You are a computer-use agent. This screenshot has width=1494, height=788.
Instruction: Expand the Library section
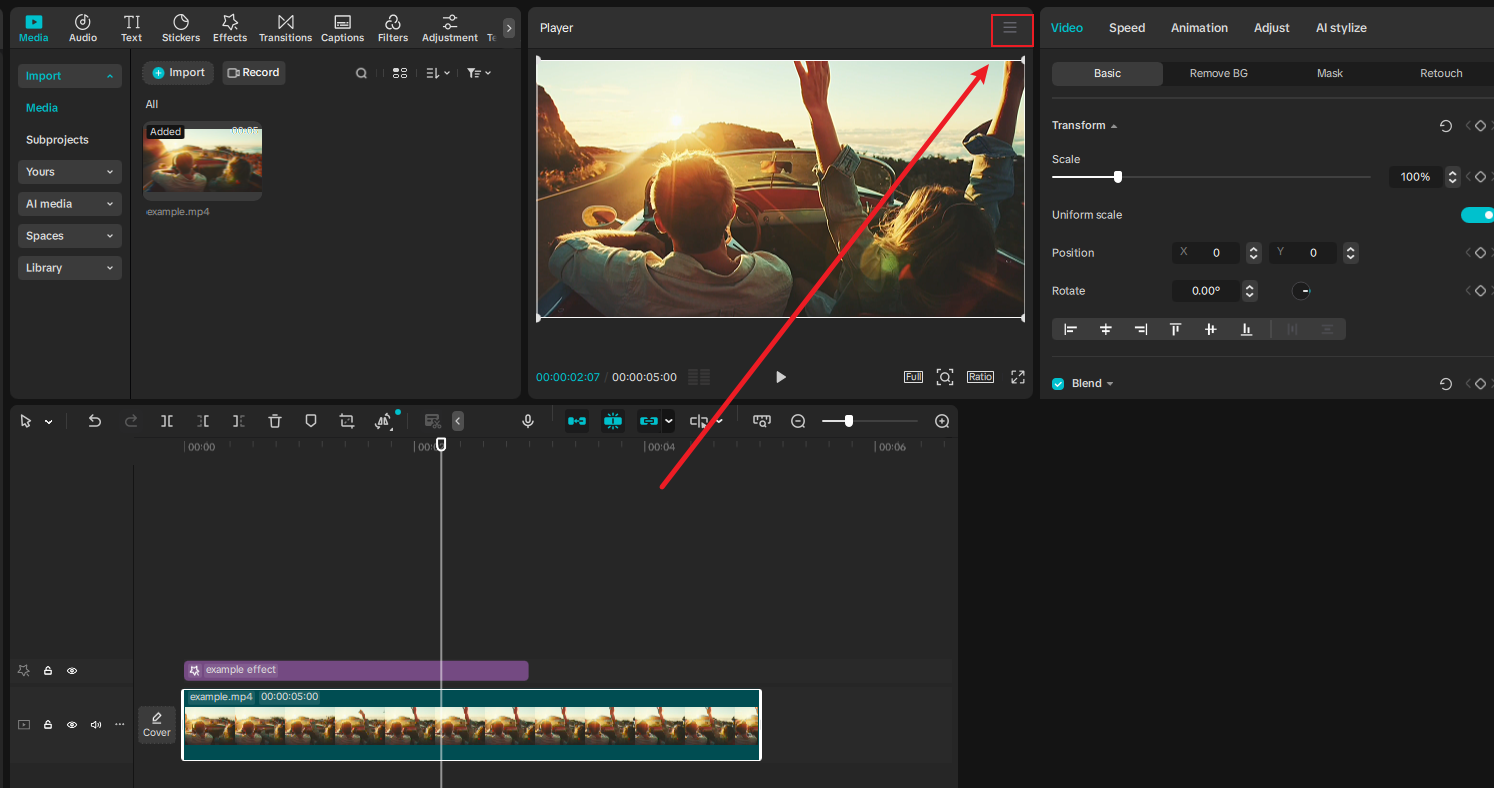(x=69, y=267)
